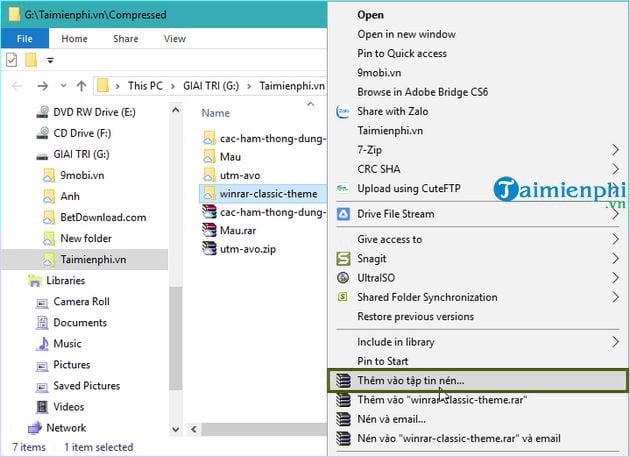Click the Snagit icon in context menu

point(343,258)
